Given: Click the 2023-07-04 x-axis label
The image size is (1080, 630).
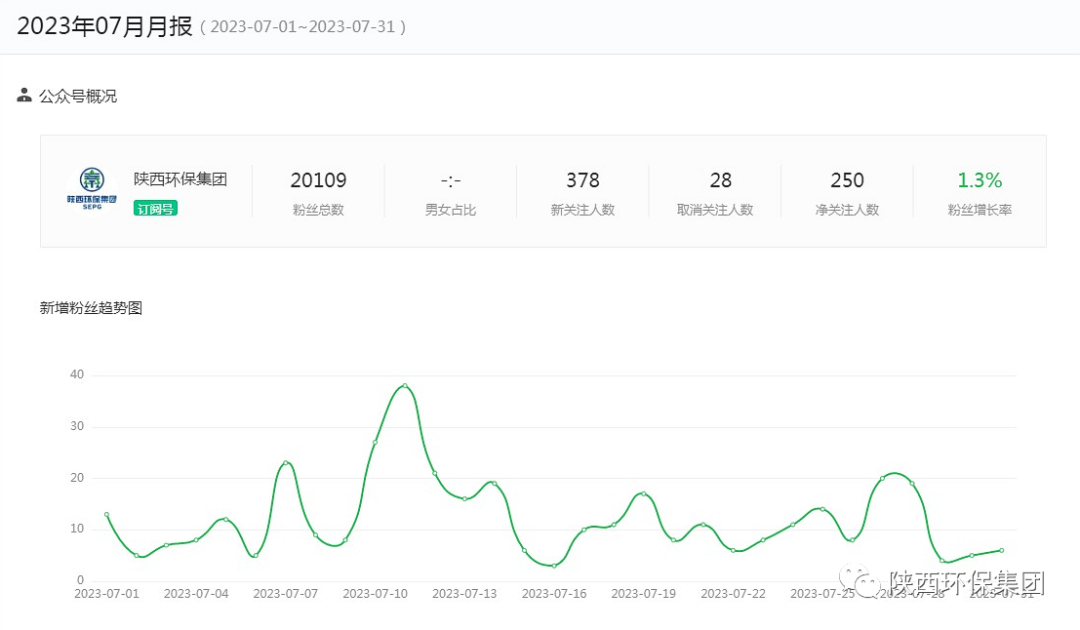Looking at the screenshot, I should 196,593.
